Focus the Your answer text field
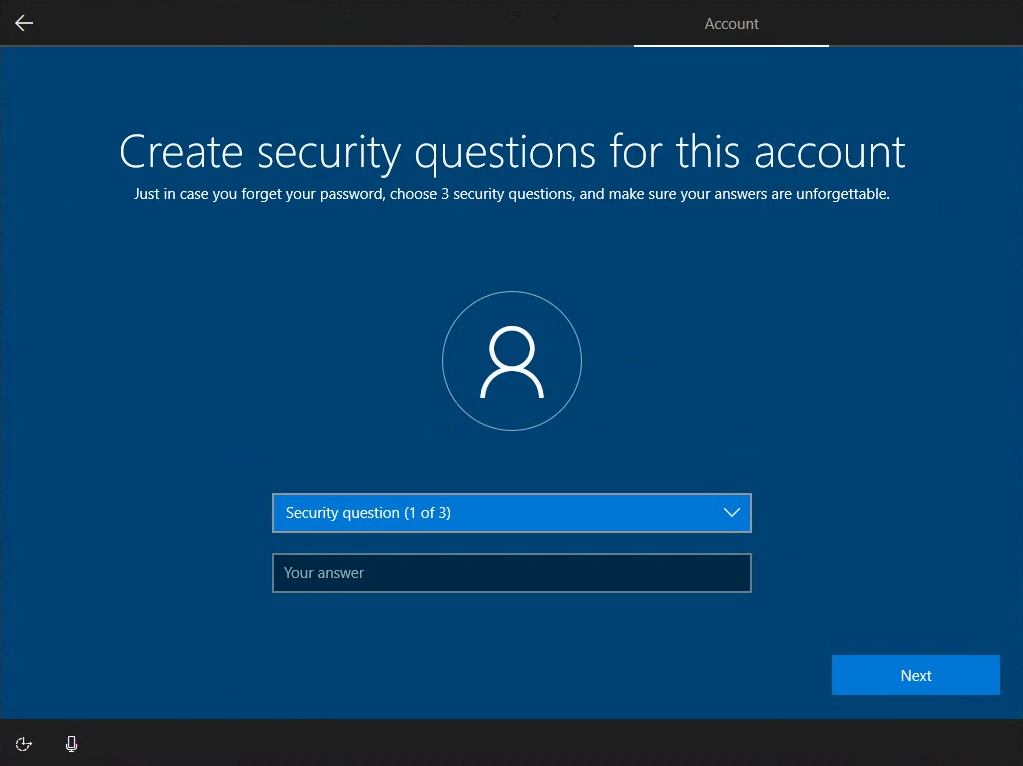The width and height of the screenshot is (1023, 766). (511, 573)
